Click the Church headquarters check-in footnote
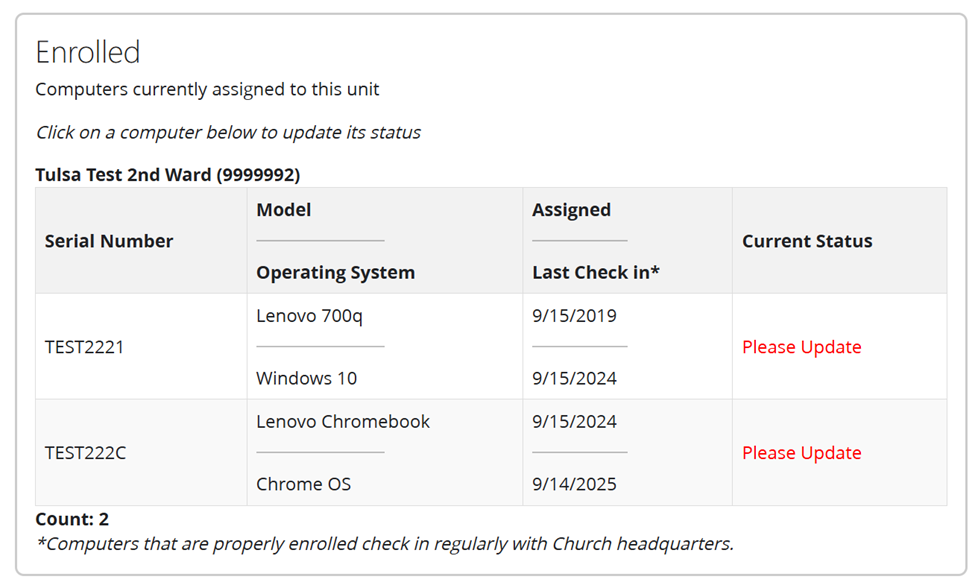 384,544
